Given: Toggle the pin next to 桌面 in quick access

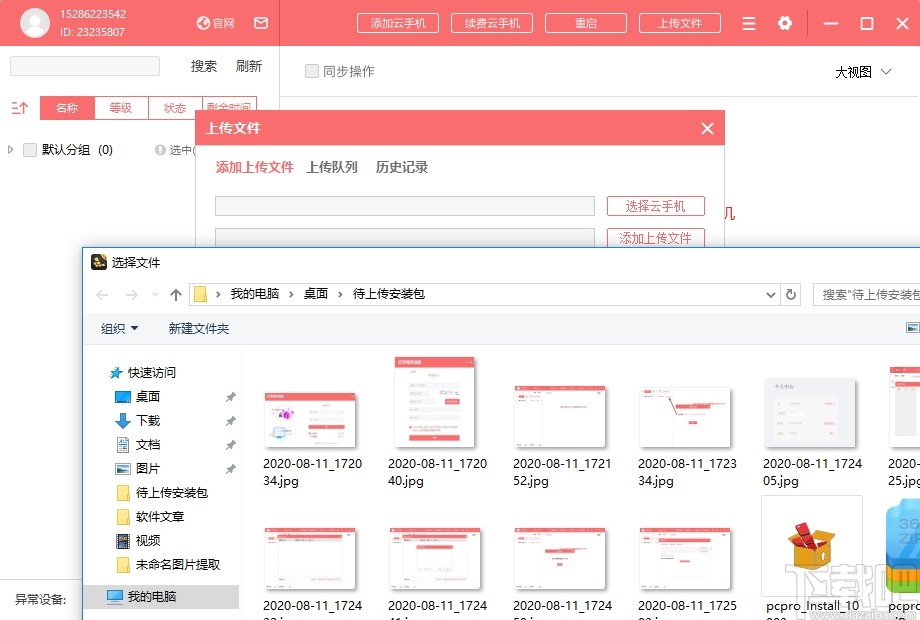Looking at the screenshot, I should [230, 396].
